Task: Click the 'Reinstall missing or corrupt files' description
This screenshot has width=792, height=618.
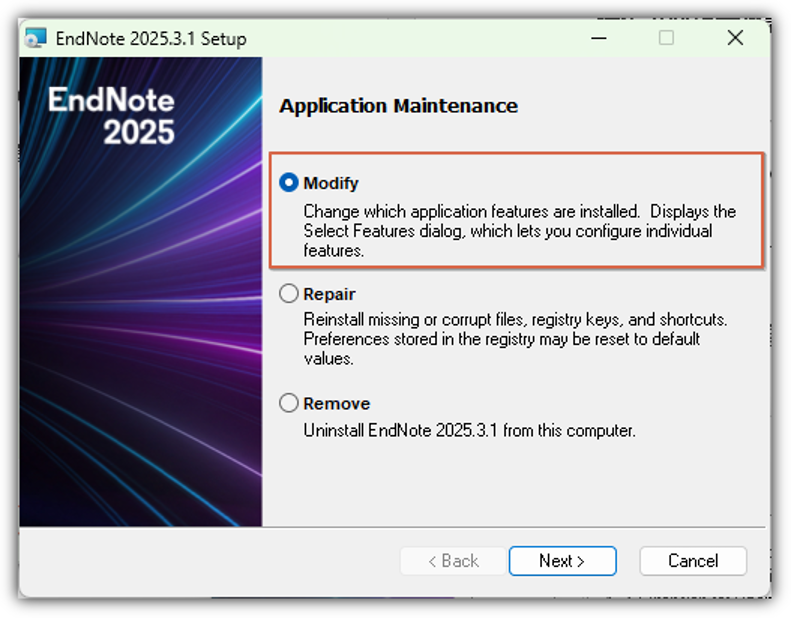Action: click(515, 339)
